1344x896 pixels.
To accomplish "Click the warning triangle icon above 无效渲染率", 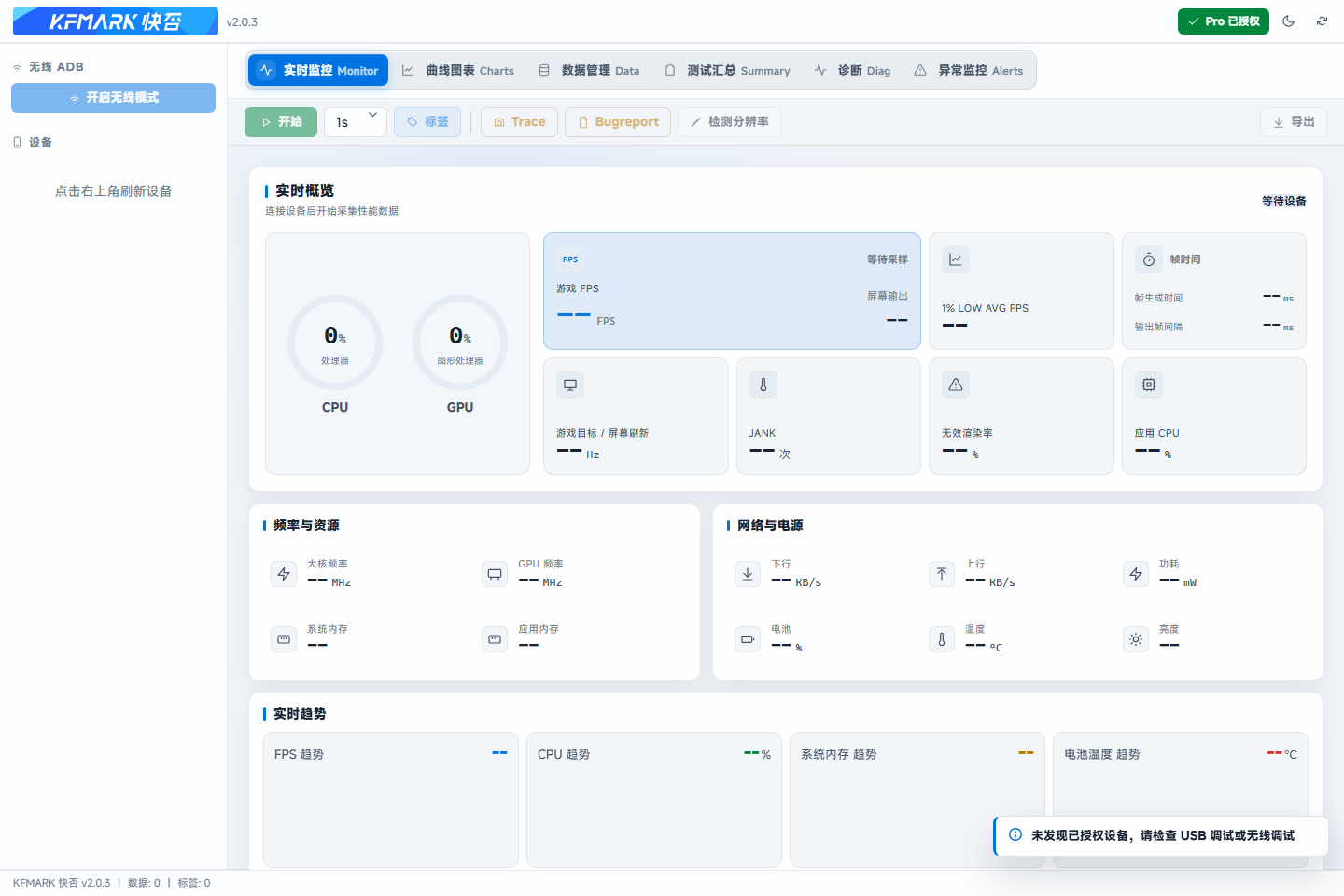I will (956, 385).
